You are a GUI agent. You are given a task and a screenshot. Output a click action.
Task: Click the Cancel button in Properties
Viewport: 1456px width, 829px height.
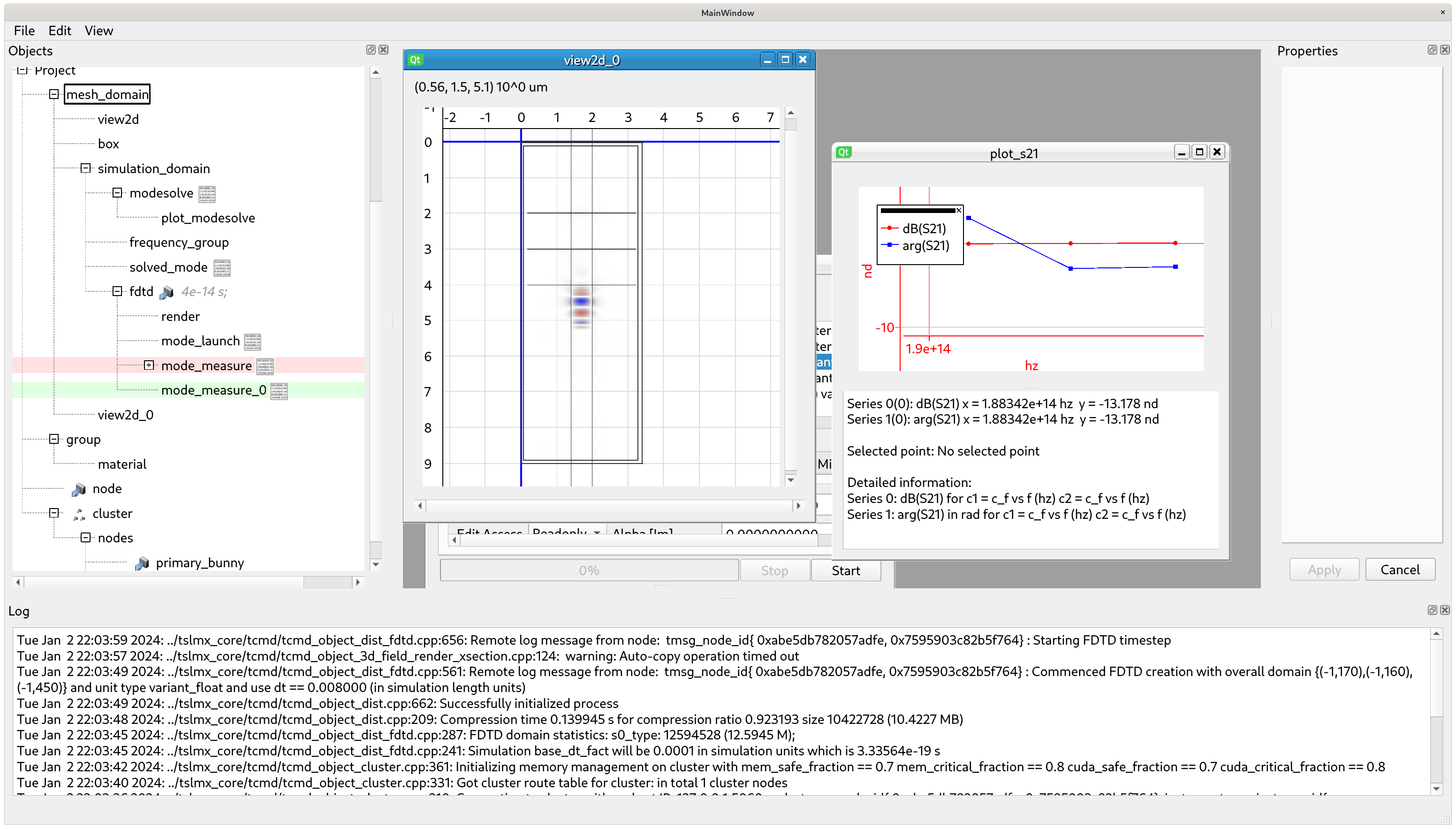pos(1400,570)
